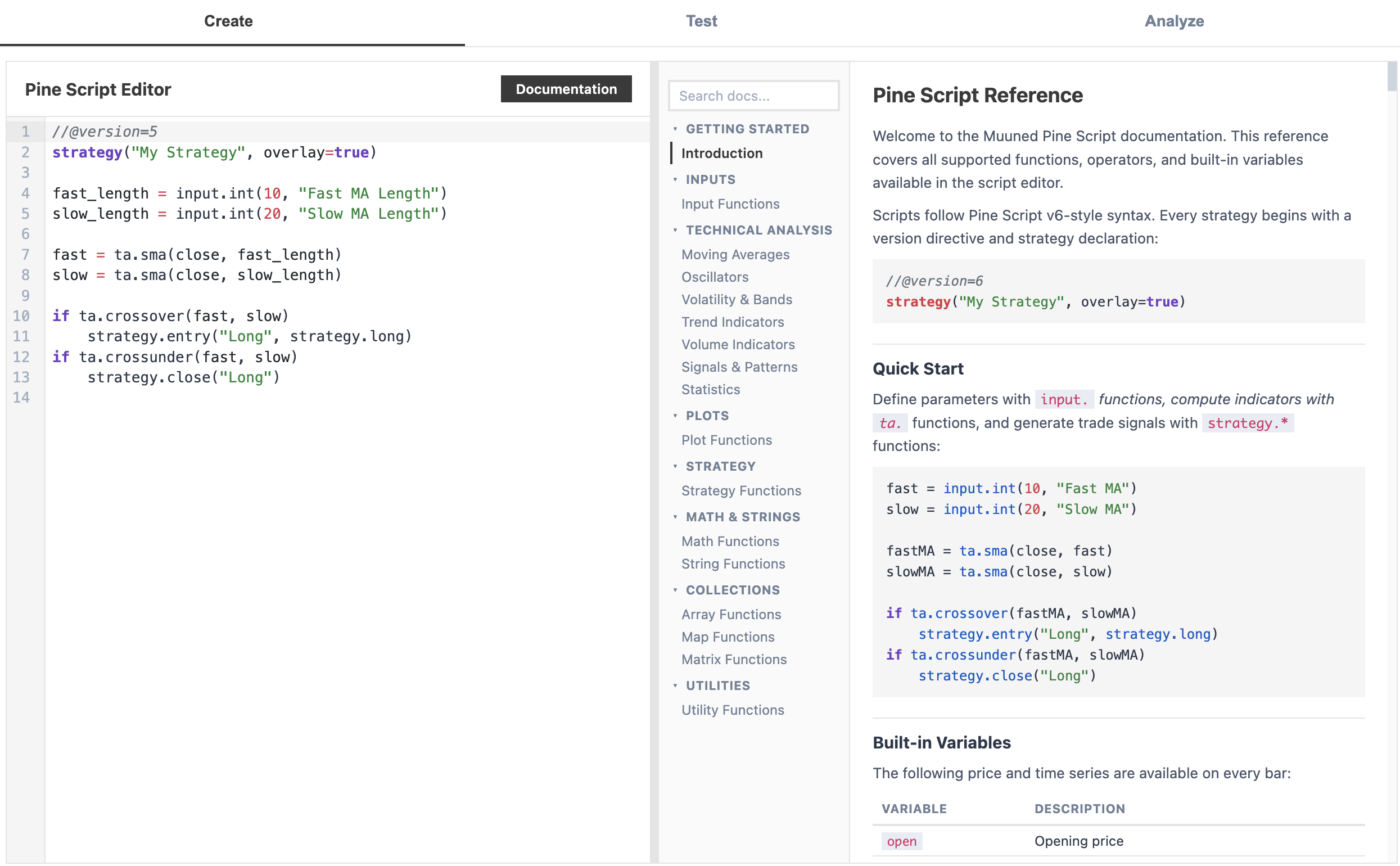
Task: Select Strategy Functions in the sidebar
Action: (x=741, y=491)
